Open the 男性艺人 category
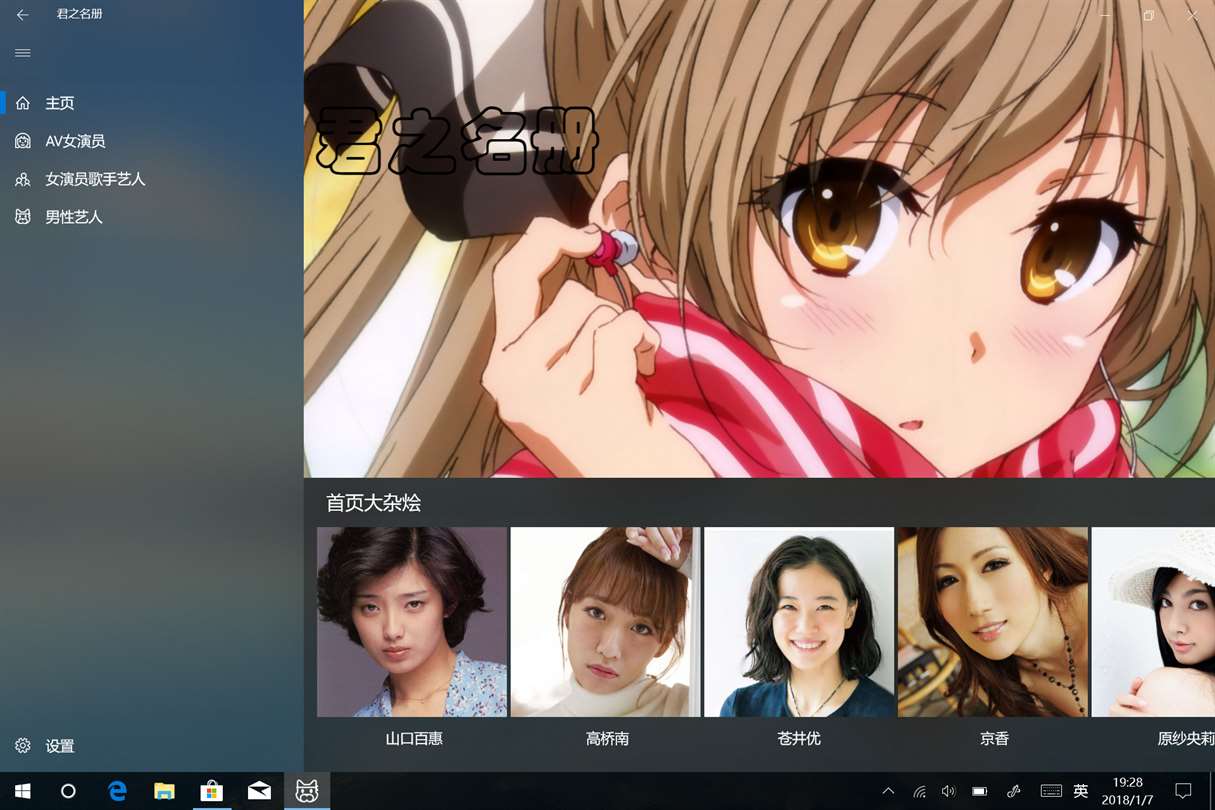 (152, 217)
